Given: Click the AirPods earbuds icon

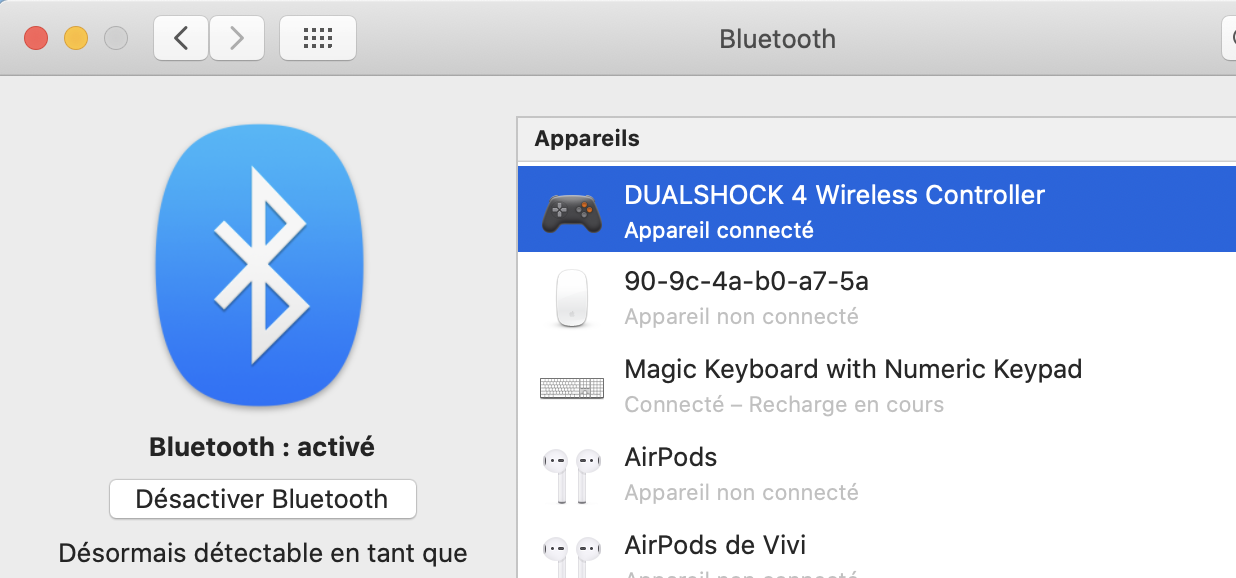Looking at the screenshot, I should (571, 475).
